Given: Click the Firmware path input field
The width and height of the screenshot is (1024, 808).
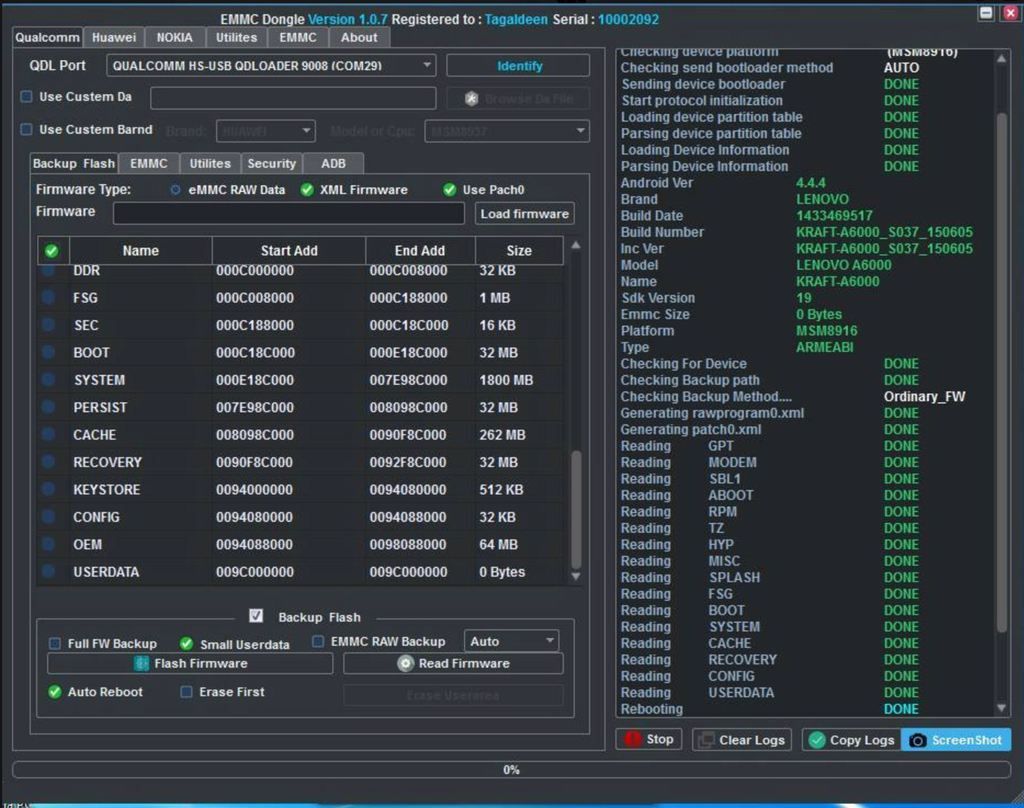Looking at the screenshot, I should pos(288,213).
